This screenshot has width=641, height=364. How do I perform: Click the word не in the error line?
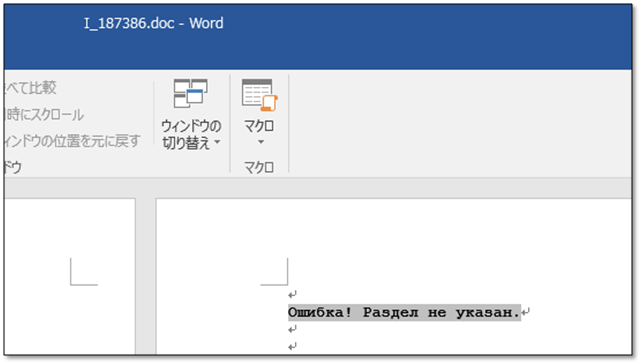point(437,313)
